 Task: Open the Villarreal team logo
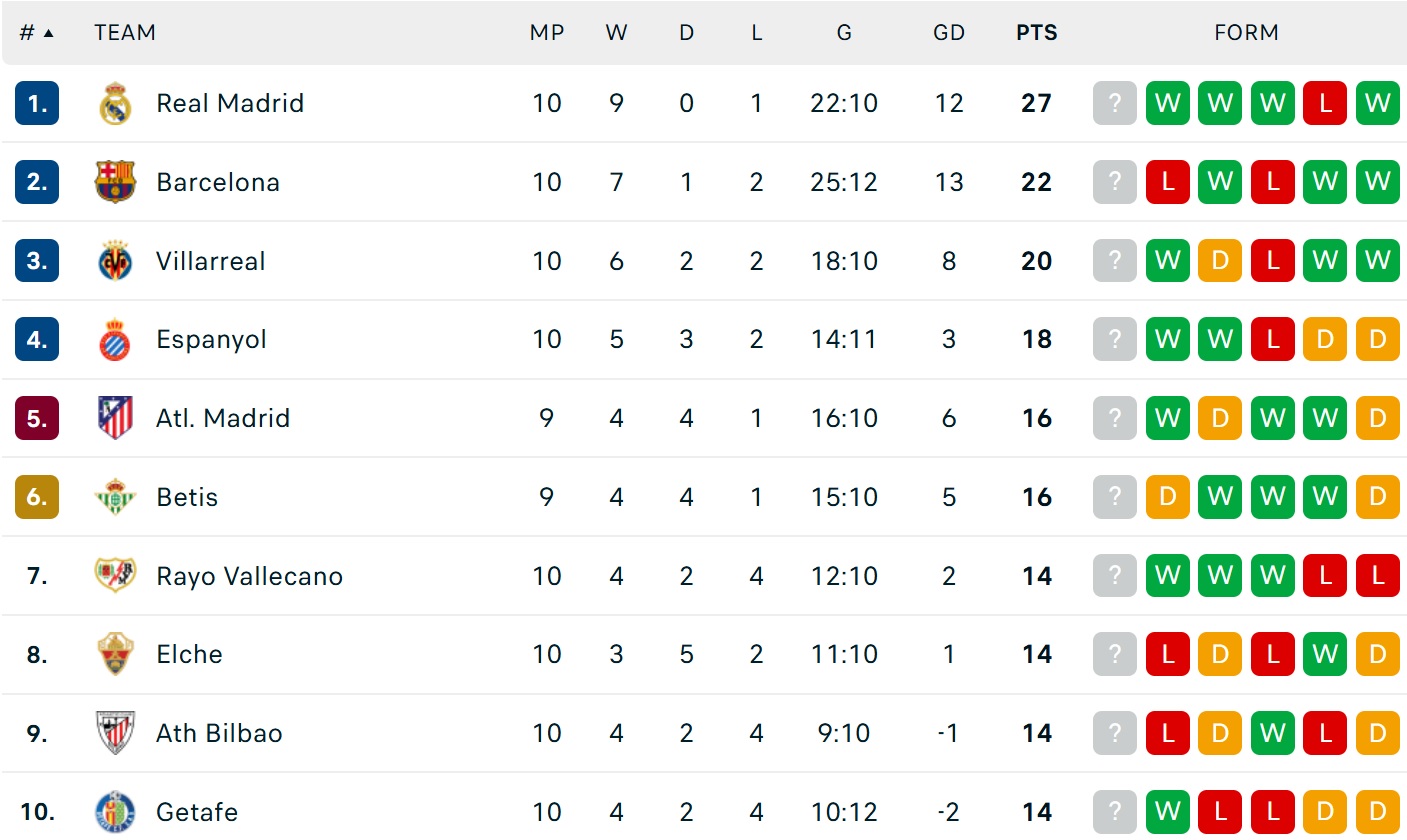coord(115,261)
